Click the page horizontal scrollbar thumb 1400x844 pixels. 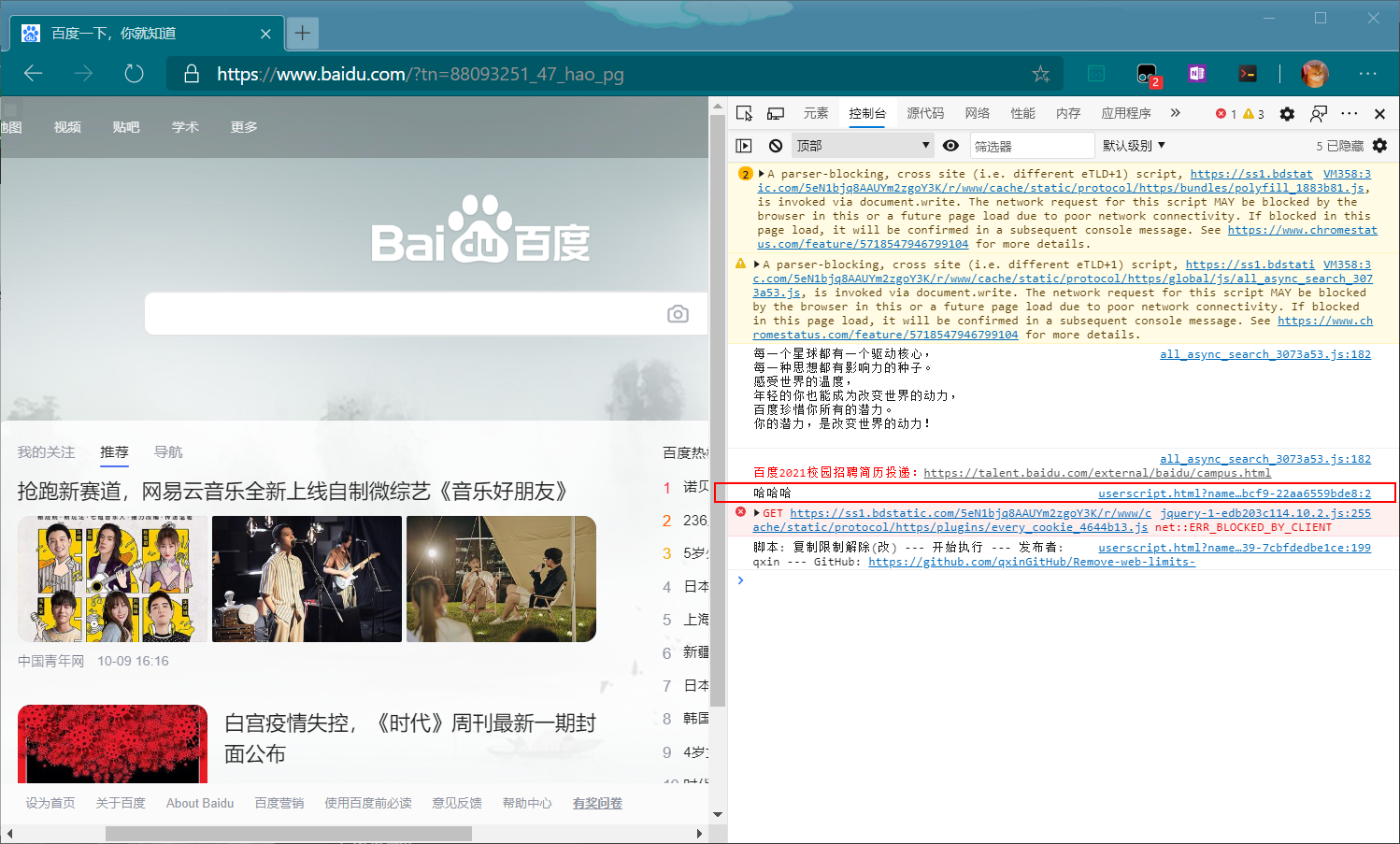289,833
